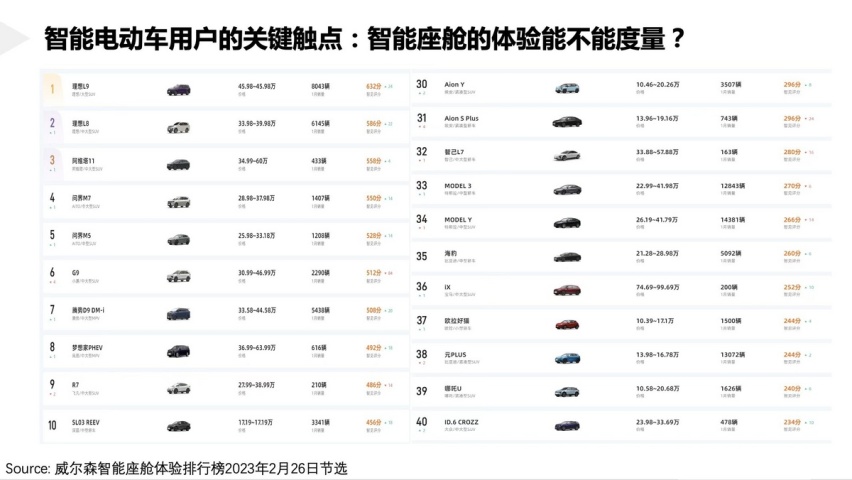
Task: Click the ID.6 CROZZ car image
Action: tap(567, 426)
